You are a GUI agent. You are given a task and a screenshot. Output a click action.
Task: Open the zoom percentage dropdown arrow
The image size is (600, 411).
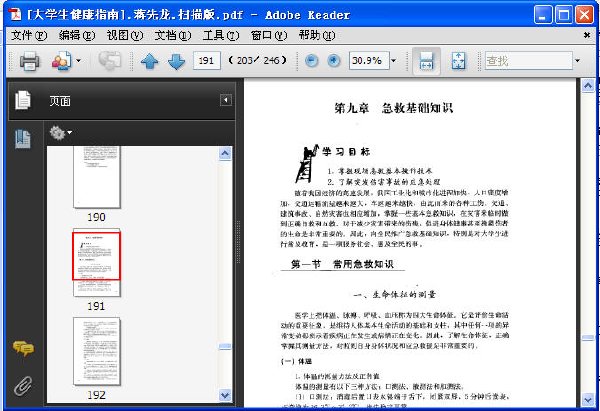[x=393, y=60]
